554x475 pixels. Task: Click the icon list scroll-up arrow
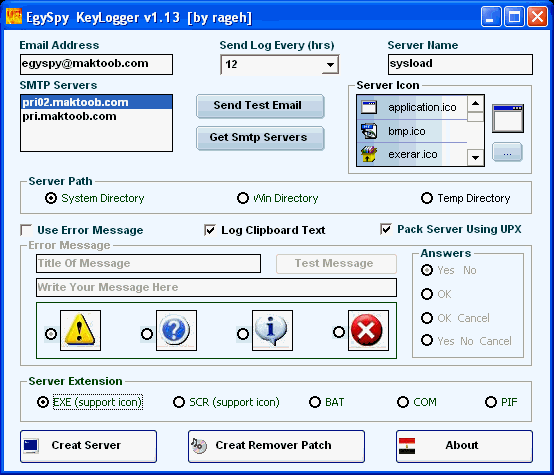[475, 104]
